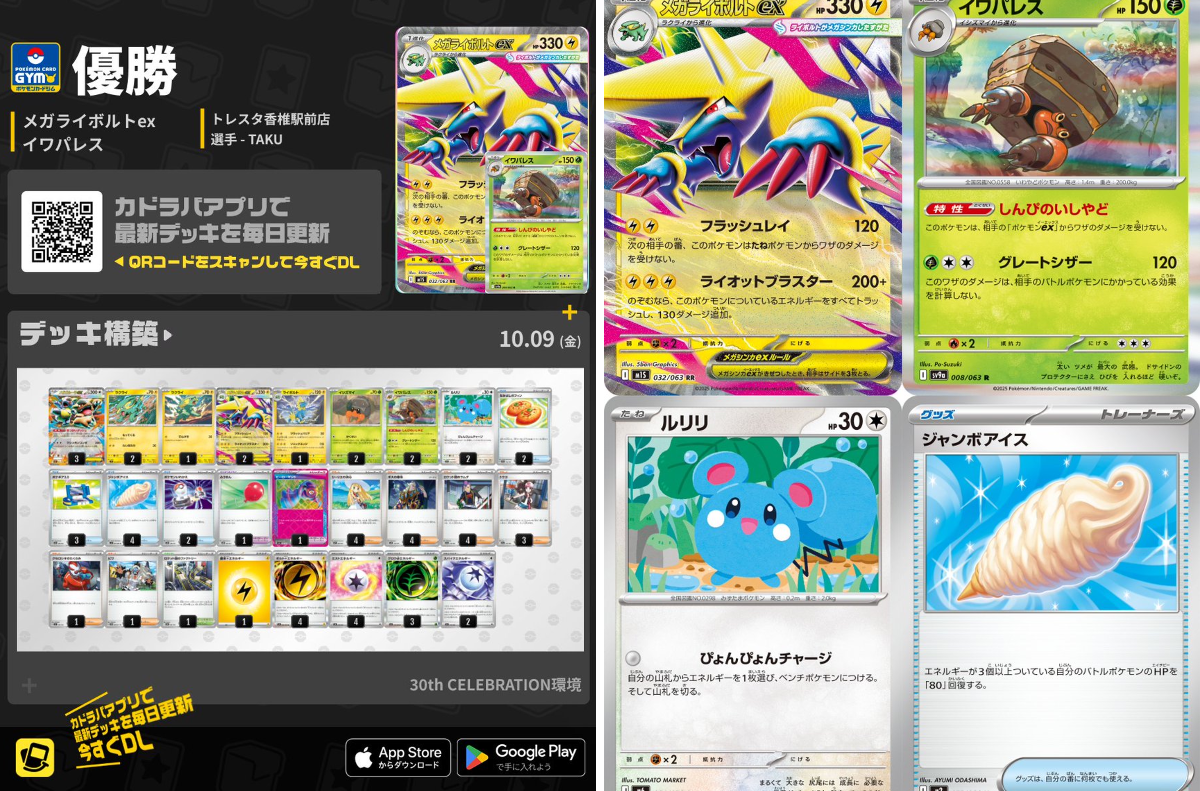Click the grey plus icon below the deck list
The width and height of the screenshot is (1200, 791).
pyautogui.click(x=29, y=685)
